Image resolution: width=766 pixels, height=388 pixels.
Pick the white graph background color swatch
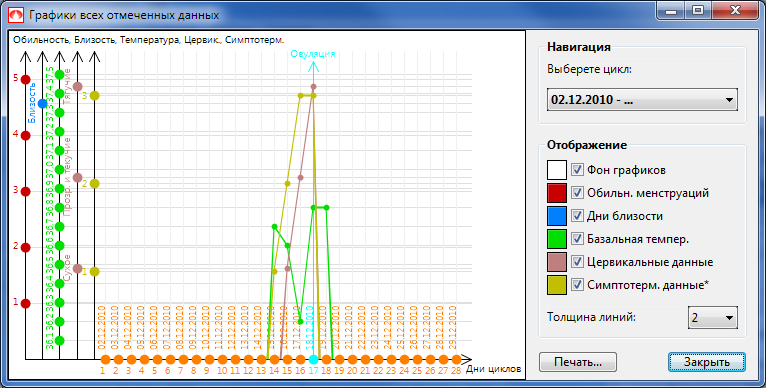pos(557,170)
